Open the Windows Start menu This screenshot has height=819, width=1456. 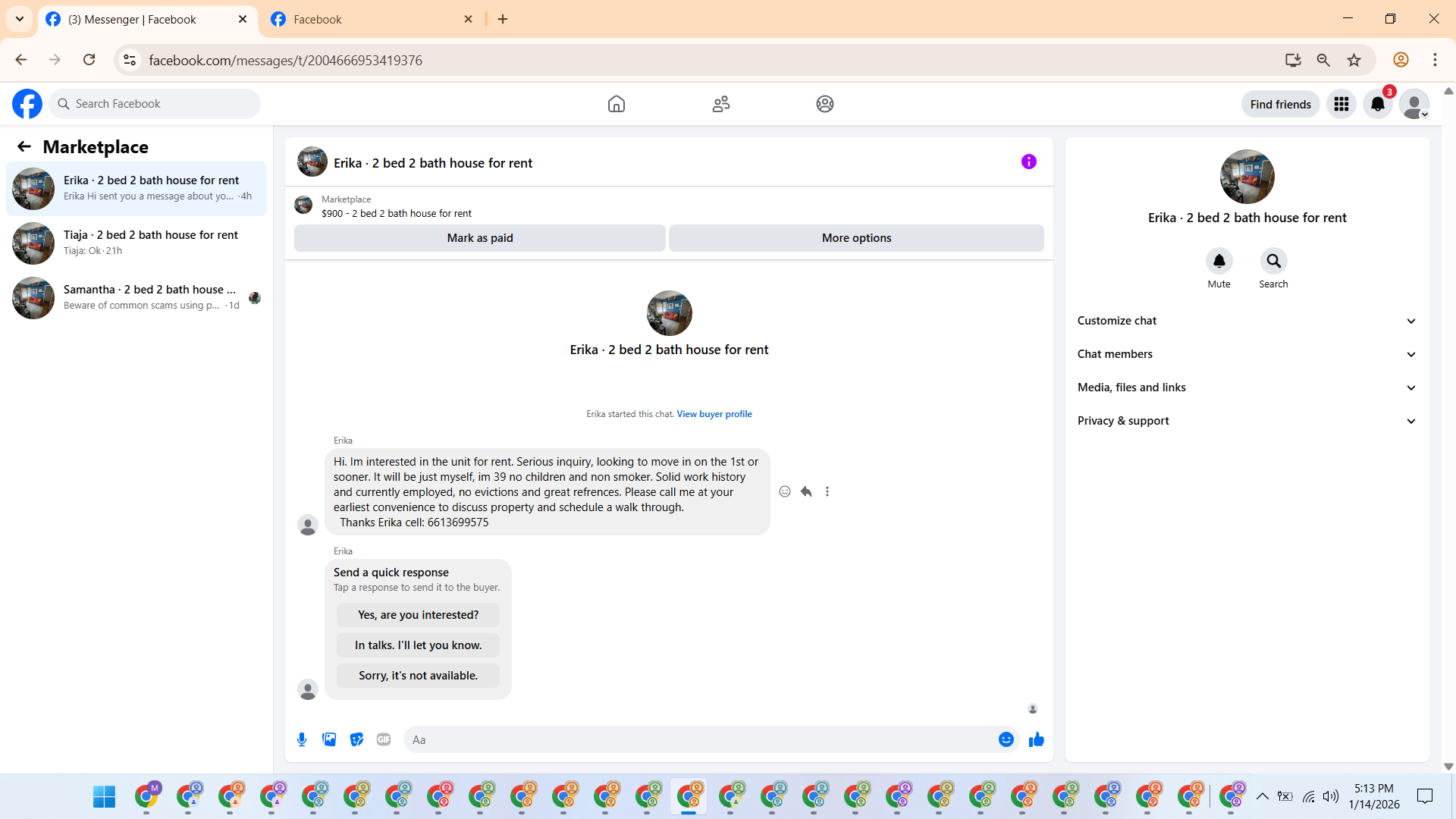(104, 796)
